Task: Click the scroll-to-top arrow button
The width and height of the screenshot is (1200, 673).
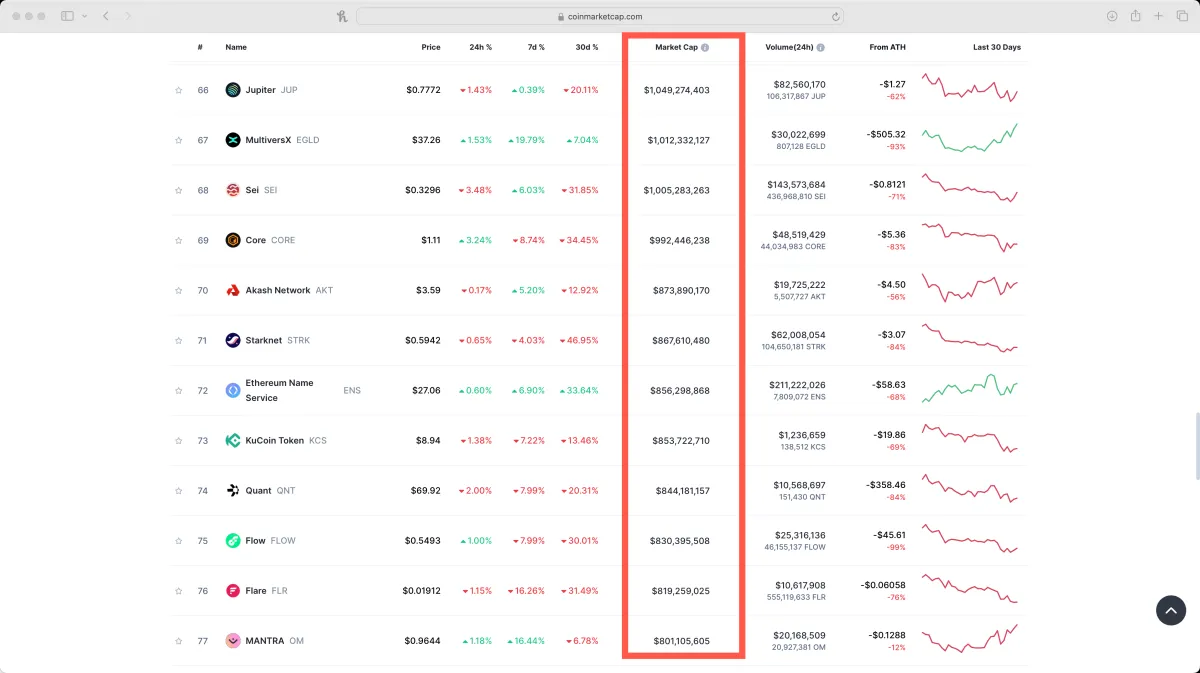Action: click(x=1171, y=611)
